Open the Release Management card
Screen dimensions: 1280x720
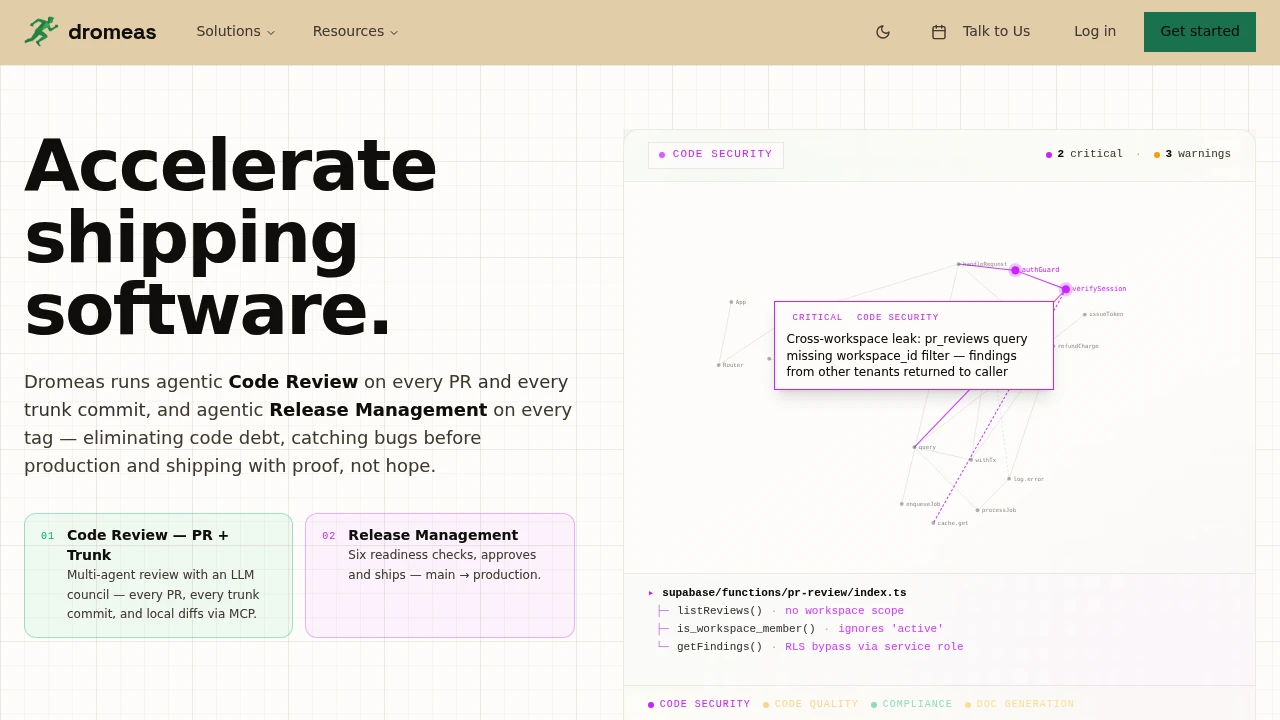point(440,575)
